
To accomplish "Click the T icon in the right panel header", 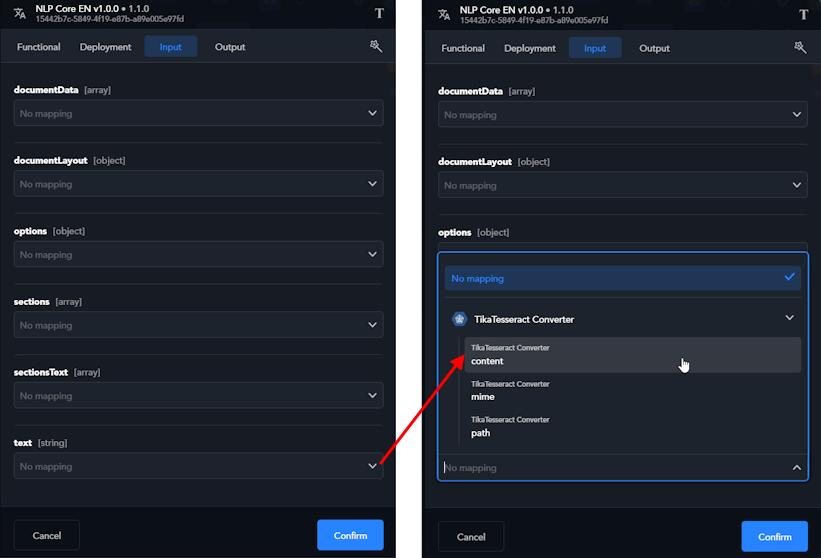I will [803, 13].
